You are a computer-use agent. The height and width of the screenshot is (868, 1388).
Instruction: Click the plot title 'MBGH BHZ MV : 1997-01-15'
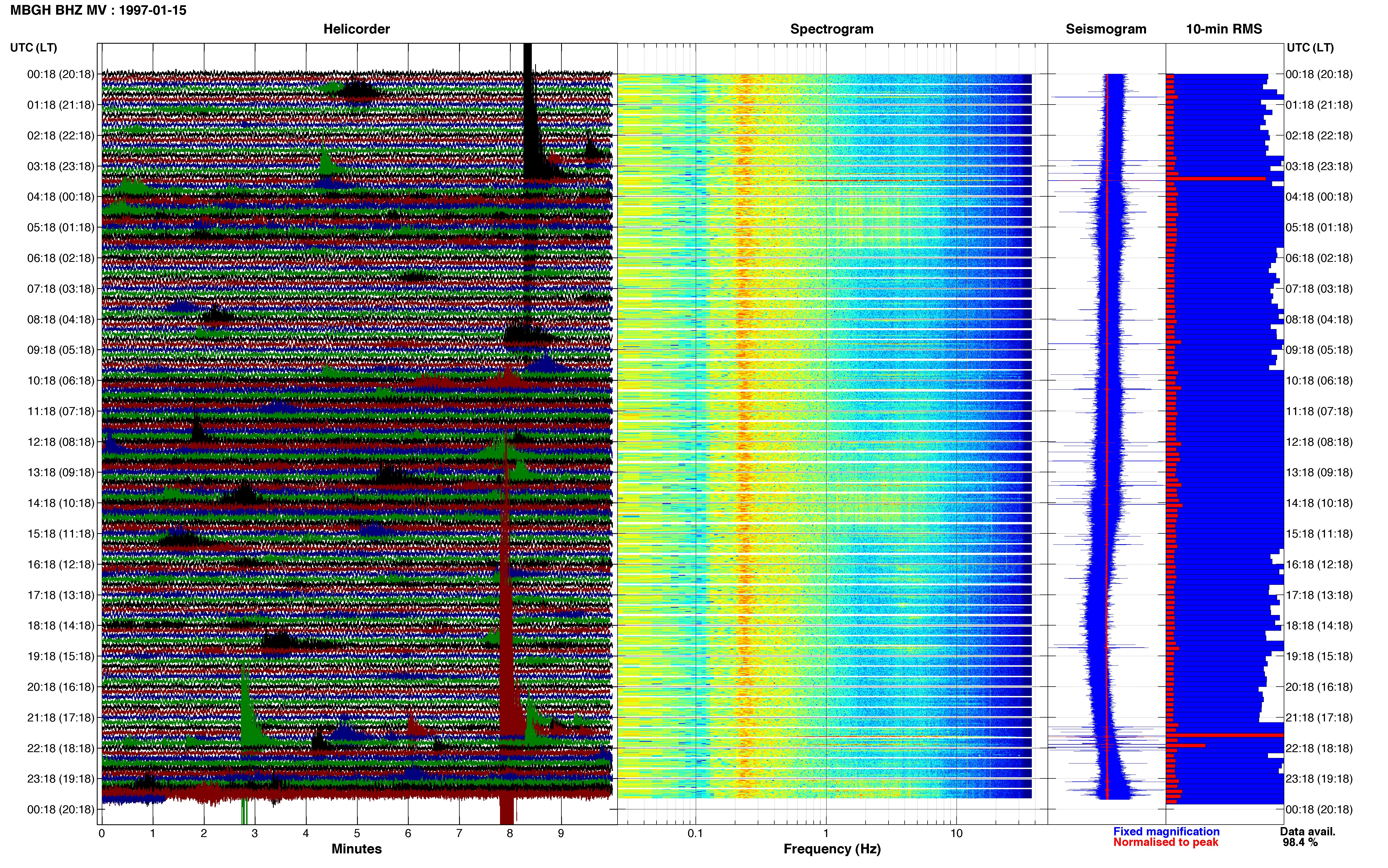point(98,10)
